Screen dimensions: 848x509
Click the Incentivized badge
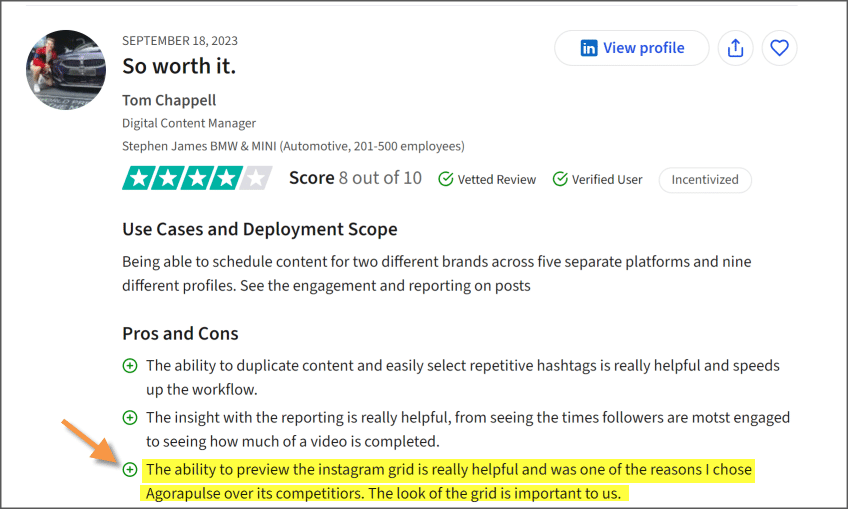pyautogui.click(x=705, y=180)
